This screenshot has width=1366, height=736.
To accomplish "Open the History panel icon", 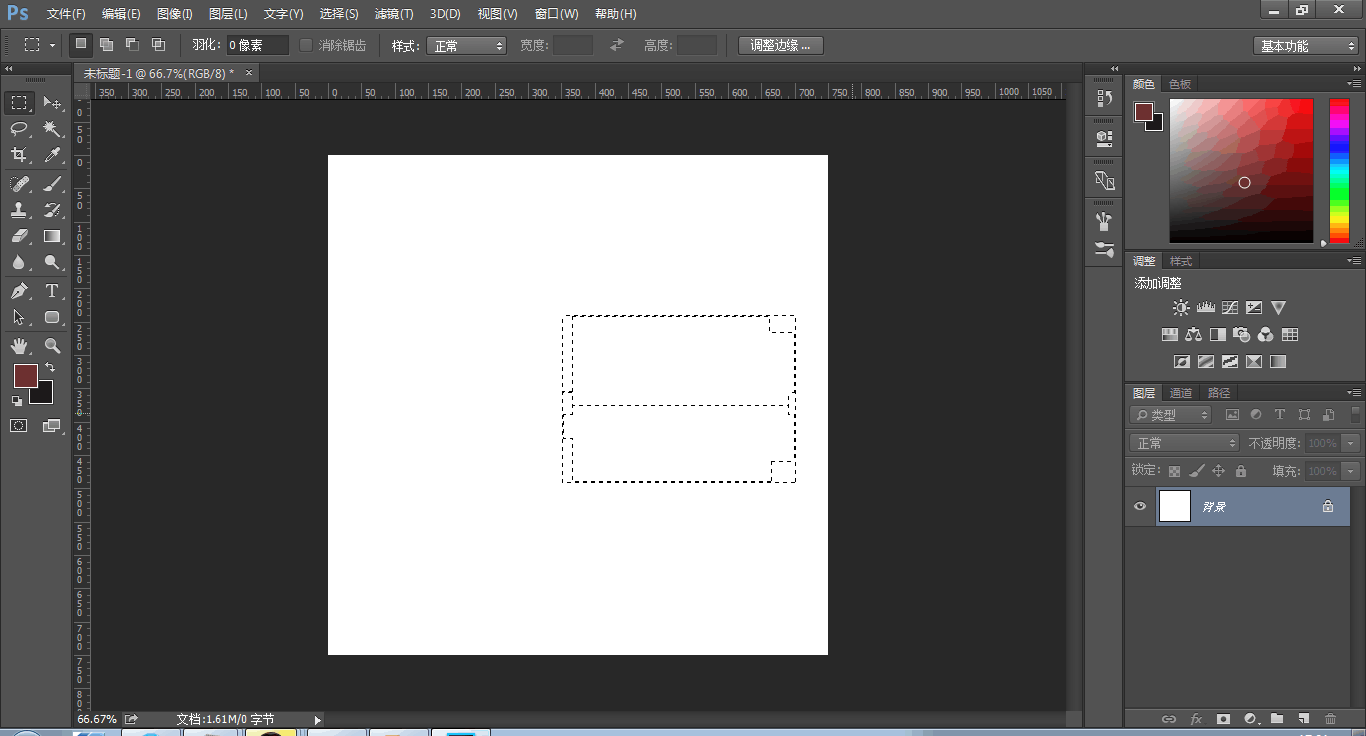I will [1104, 98].
